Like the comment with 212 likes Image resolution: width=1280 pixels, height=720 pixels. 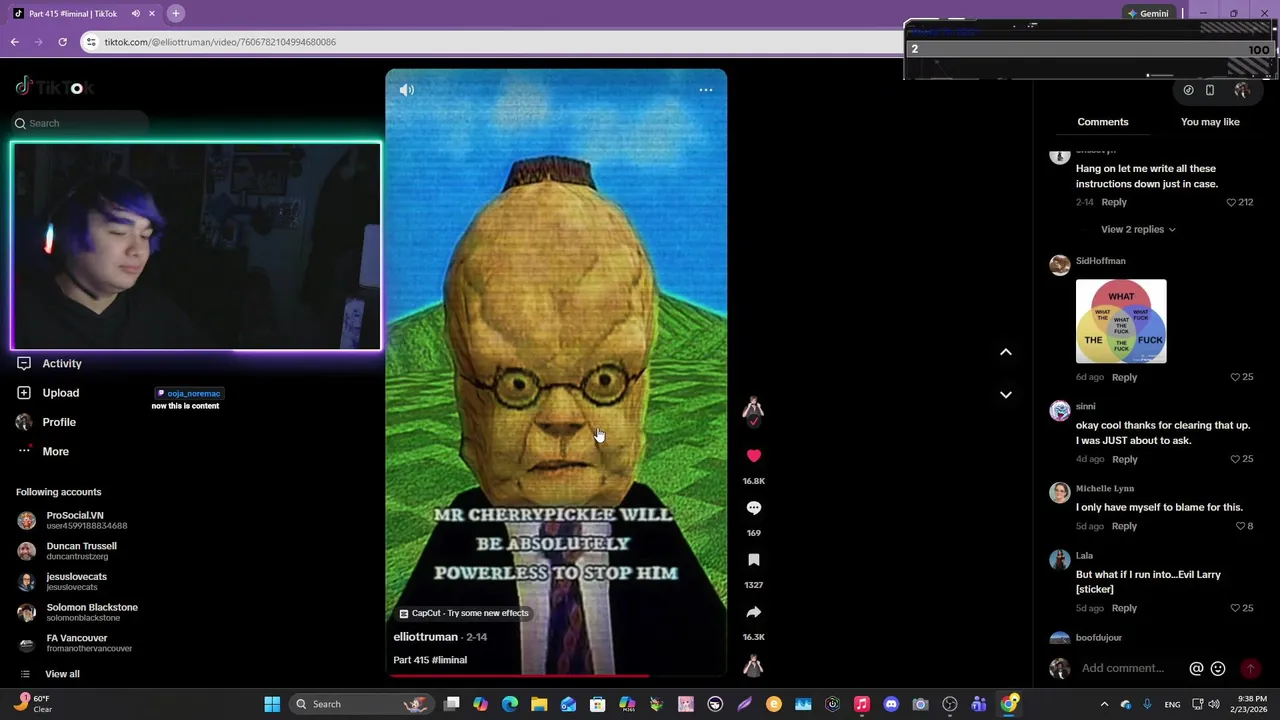[1231, 202]
